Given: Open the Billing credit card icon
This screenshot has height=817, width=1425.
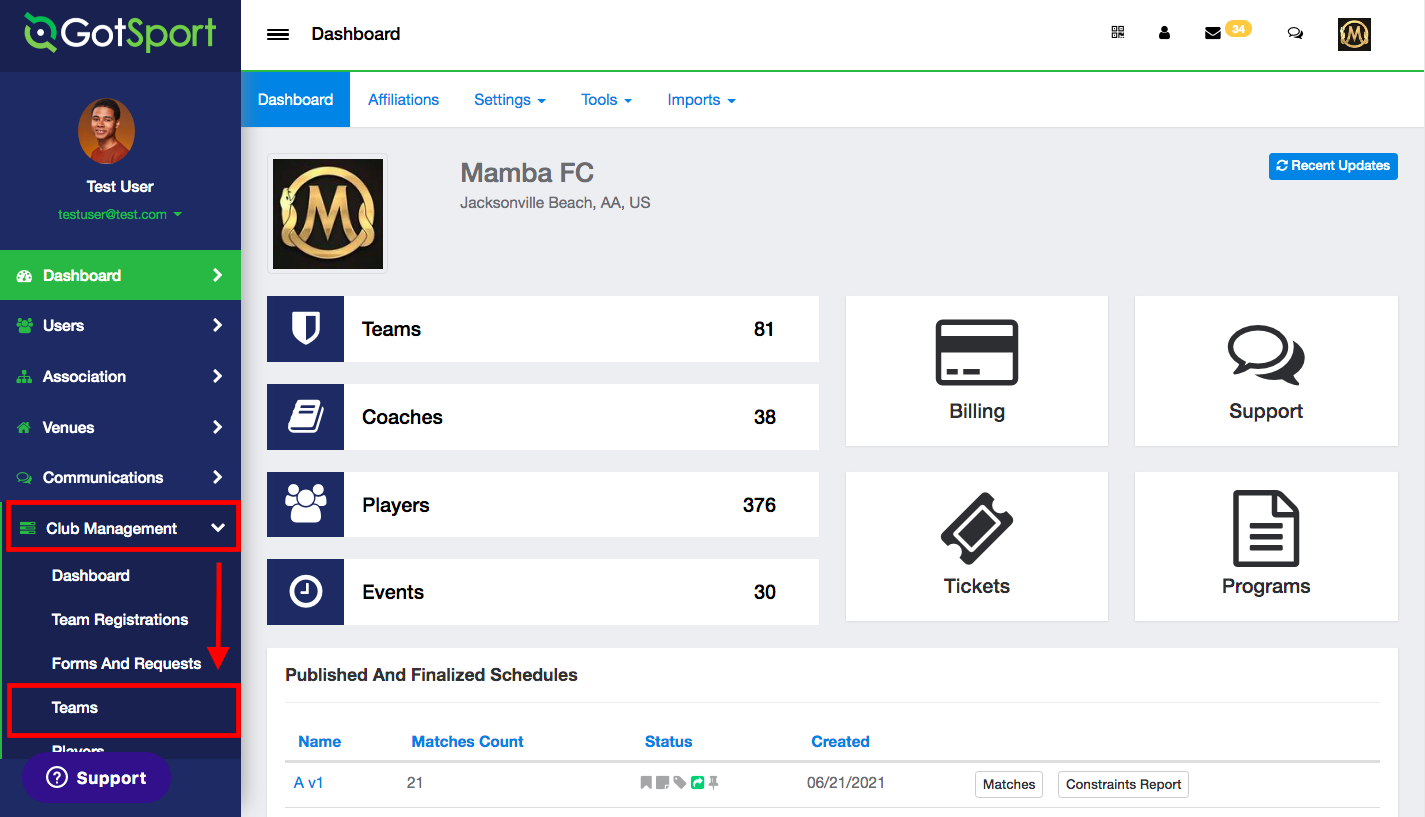Looking at the screenshot, I should click(977, 352).
